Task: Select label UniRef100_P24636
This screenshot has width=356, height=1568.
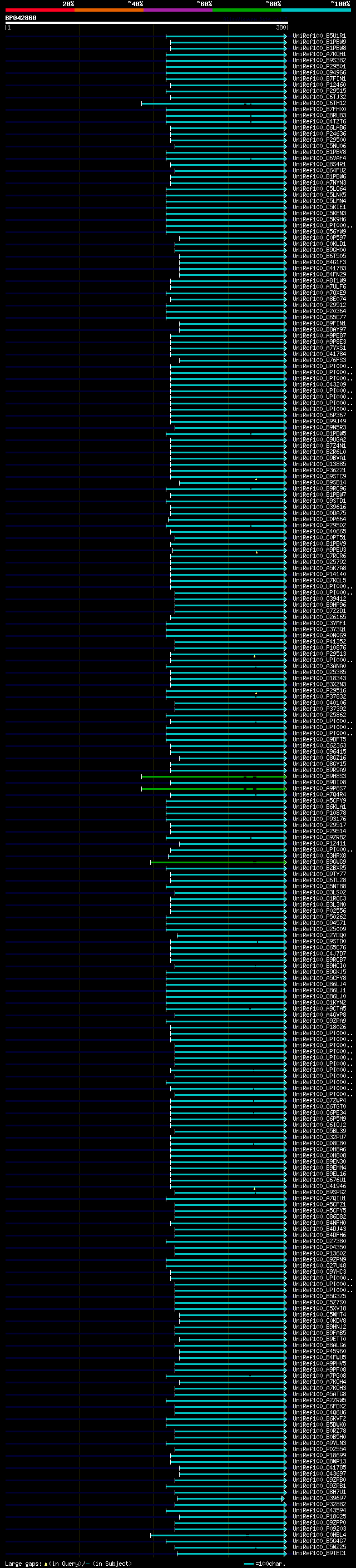Action: point(319,134)
